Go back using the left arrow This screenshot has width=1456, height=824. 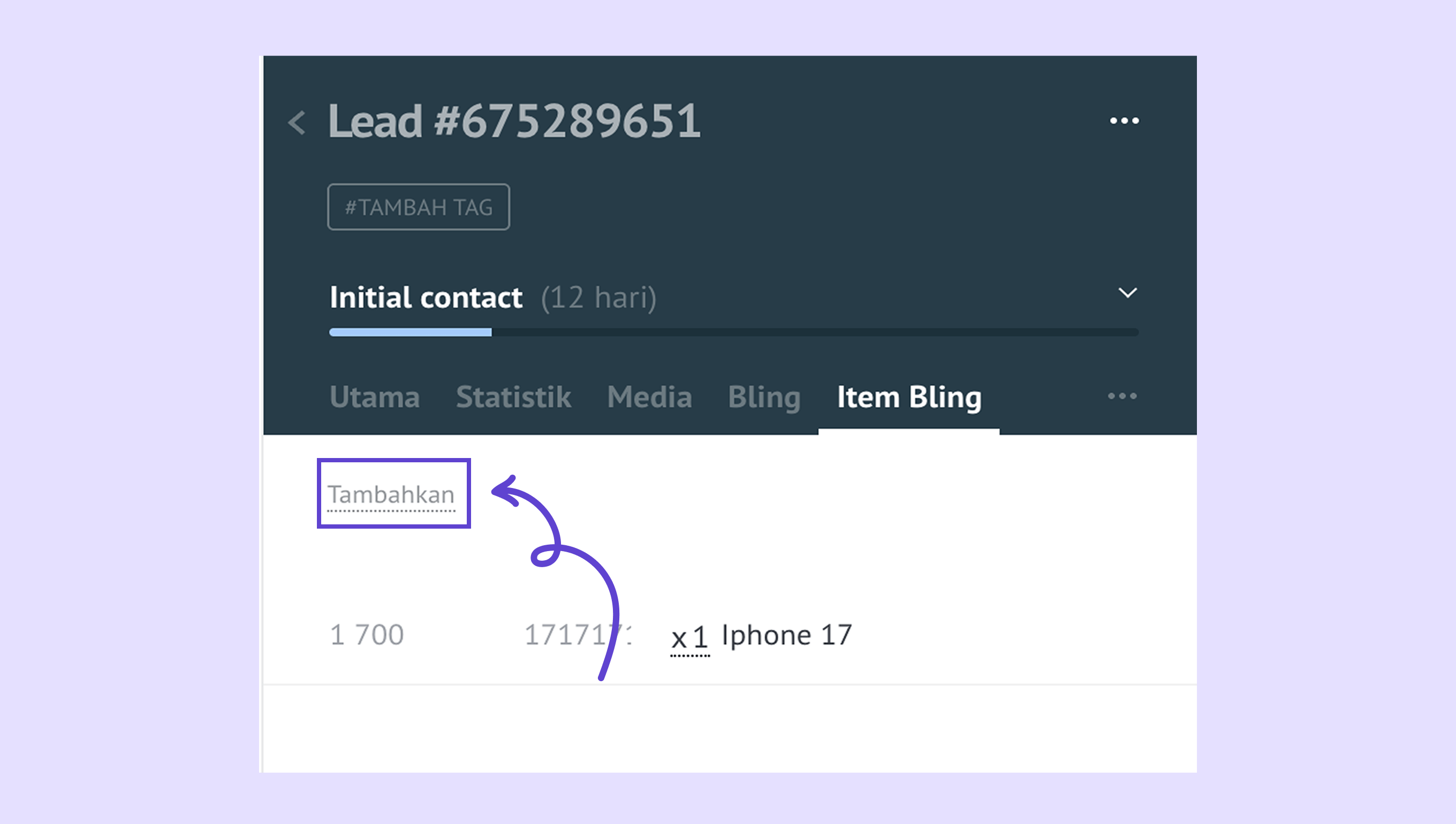pos(297,122)
